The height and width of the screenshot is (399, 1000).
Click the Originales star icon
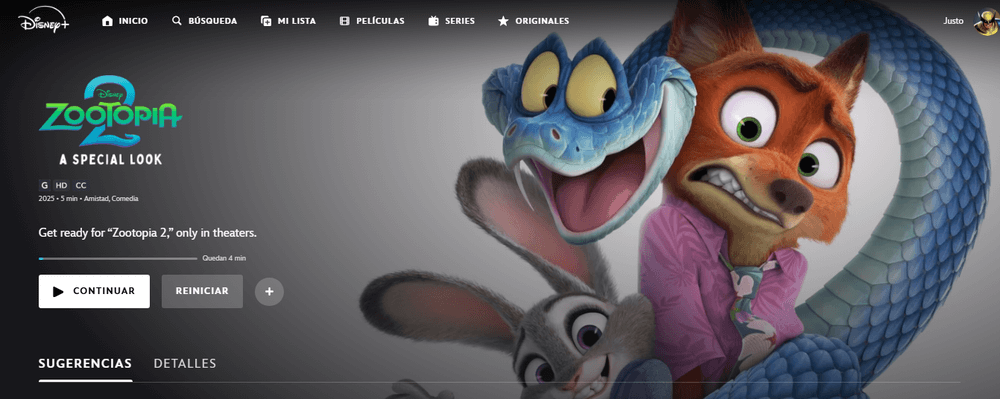[503, 21]
